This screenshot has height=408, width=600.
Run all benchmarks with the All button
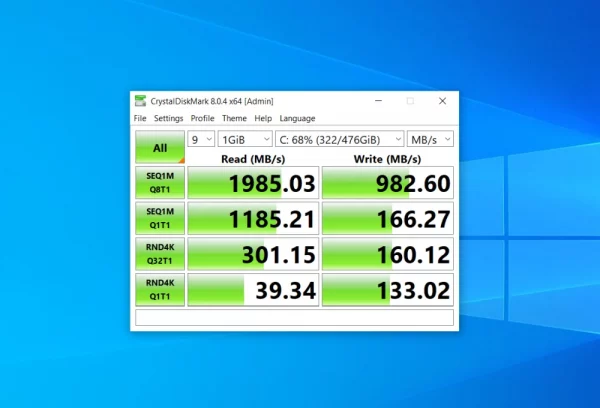coord(160,147)
